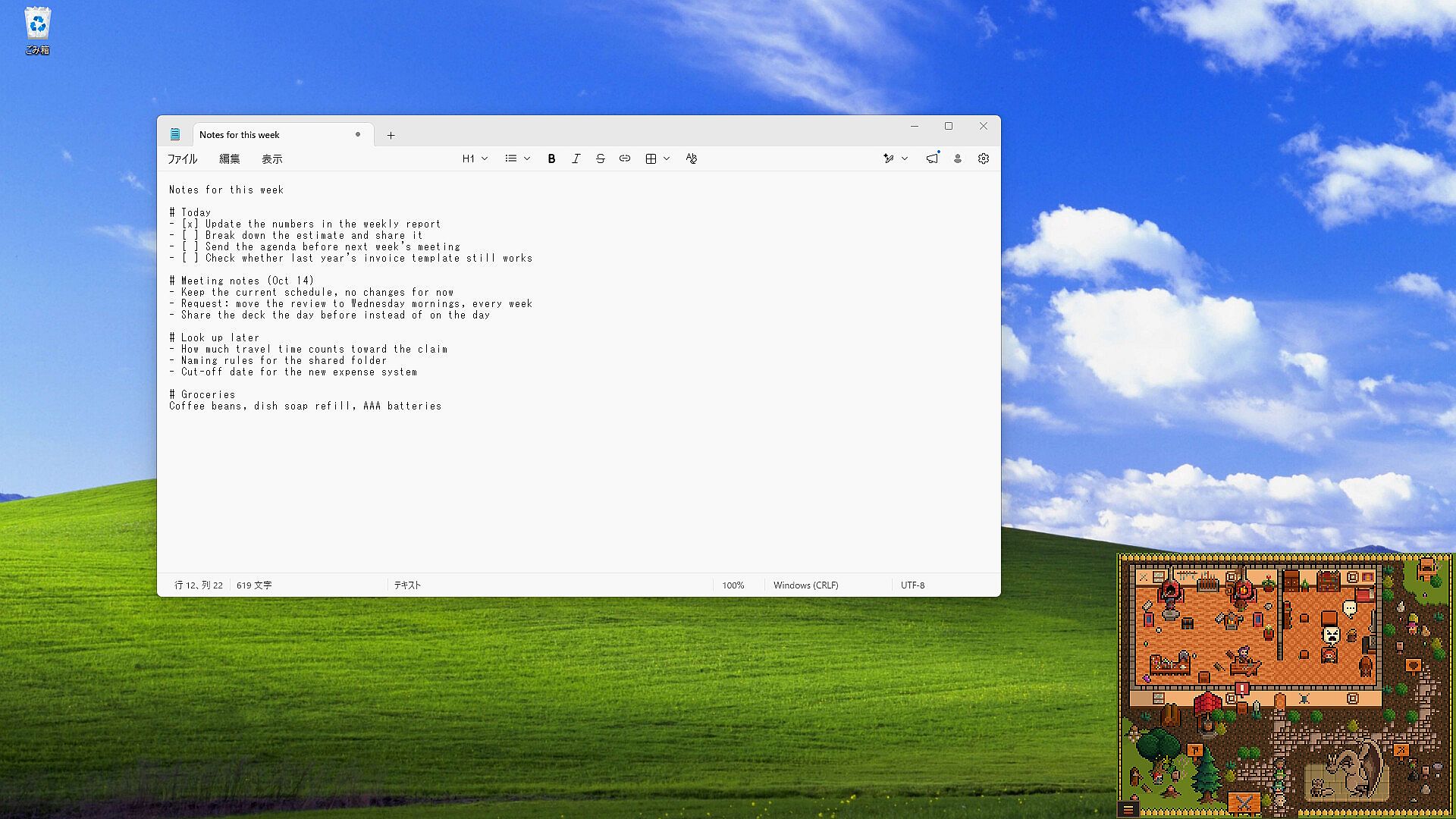Click the 'Check whether last year's invoice template' line
This screenshot has height=819, width=1456.
pyautogui.click(x=351, y=258)
